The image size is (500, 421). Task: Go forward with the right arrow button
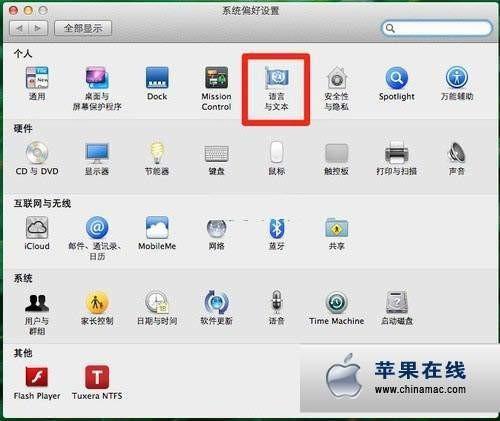click(38, 28)
